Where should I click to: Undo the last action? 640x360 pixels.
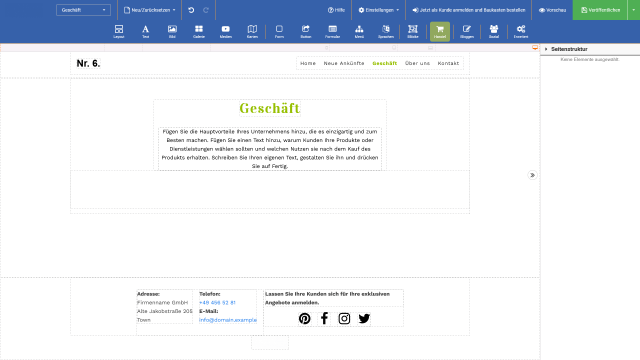pos(191,10)
